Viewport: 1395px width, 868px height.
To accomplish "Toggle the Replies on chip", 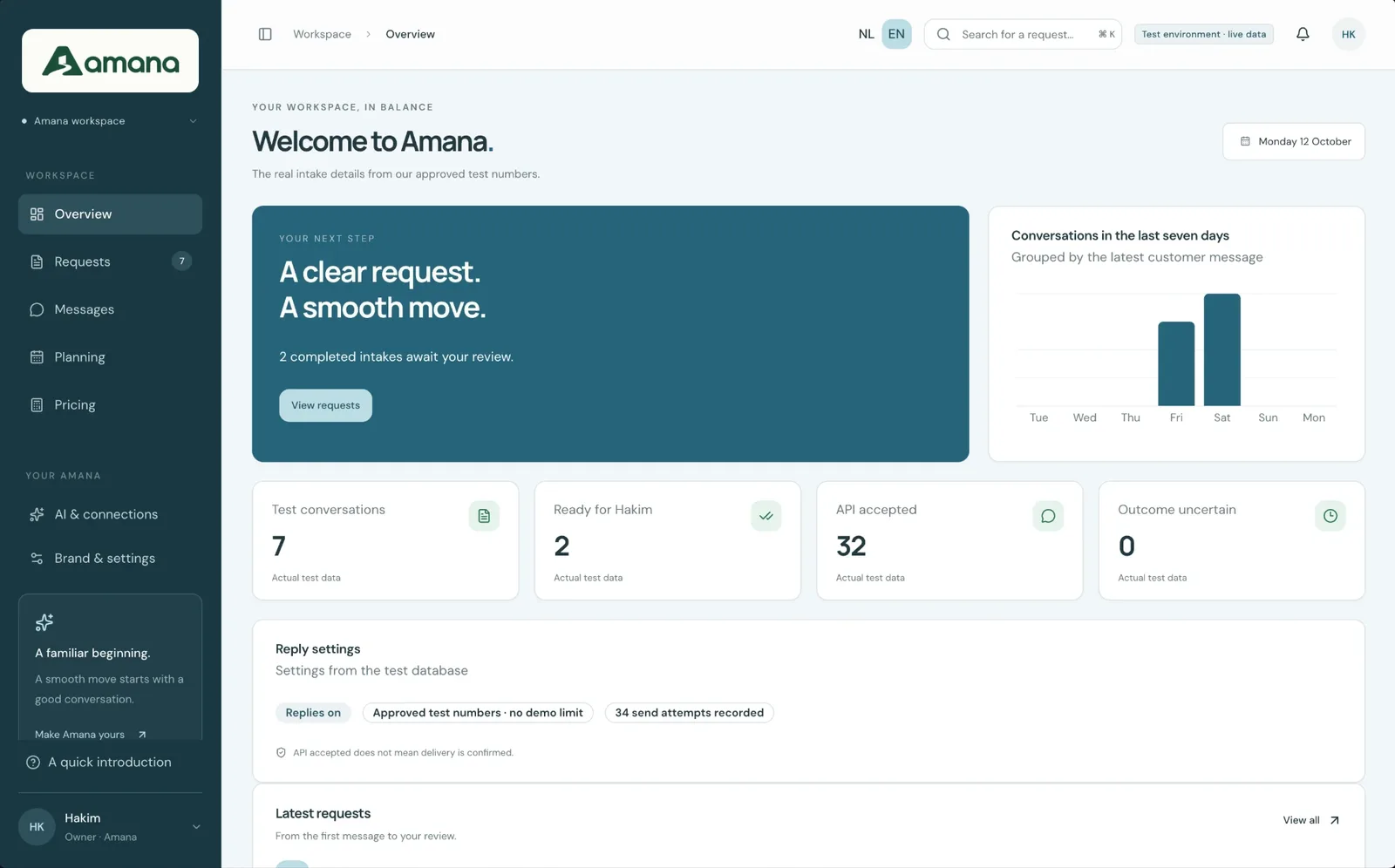I will pyautogui.click(x=313, y=713).
